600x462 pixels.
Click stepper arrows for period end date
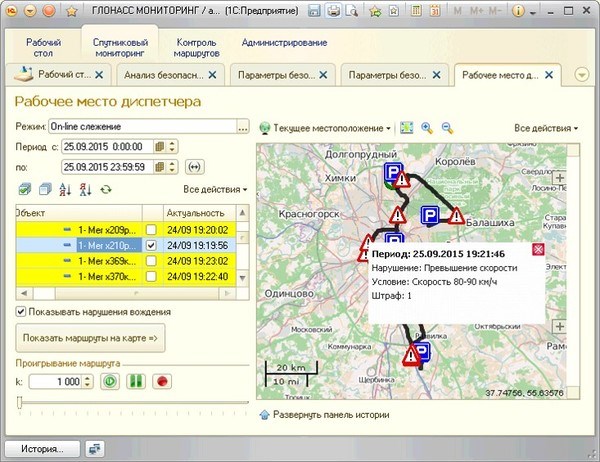(x=172, y=167)
